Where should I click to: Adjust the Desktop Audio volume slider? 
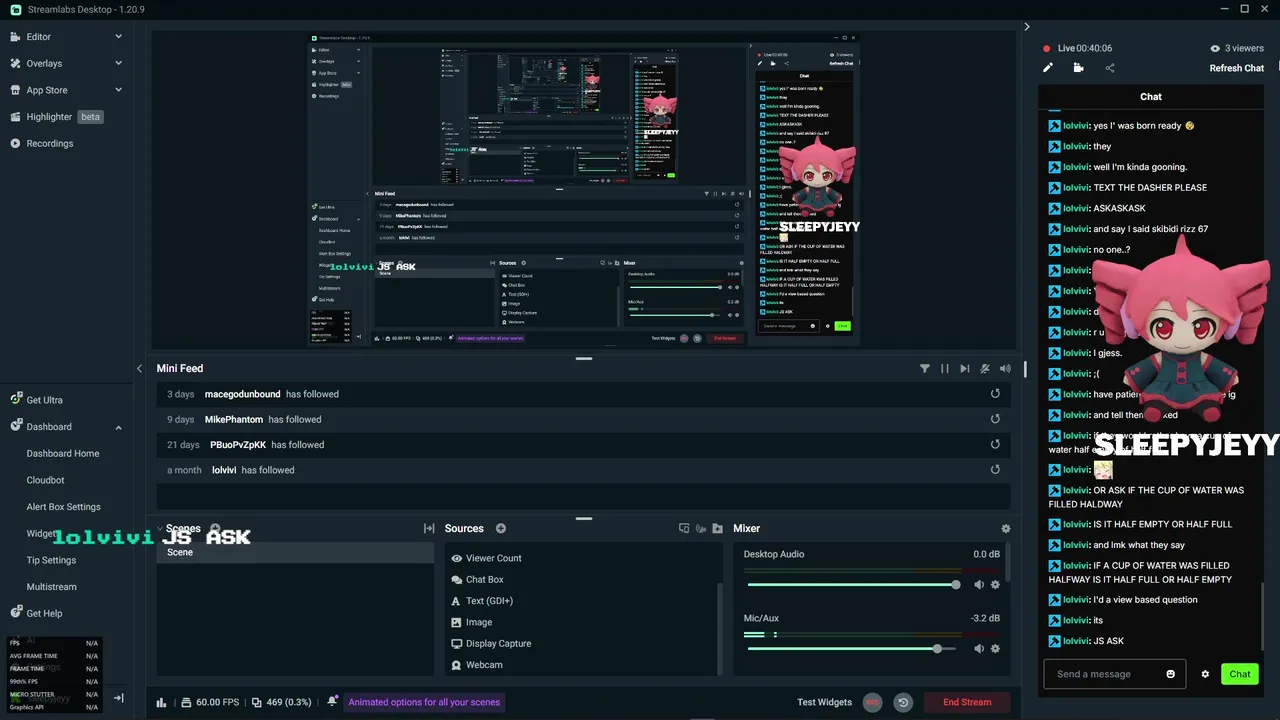[854, 585]
